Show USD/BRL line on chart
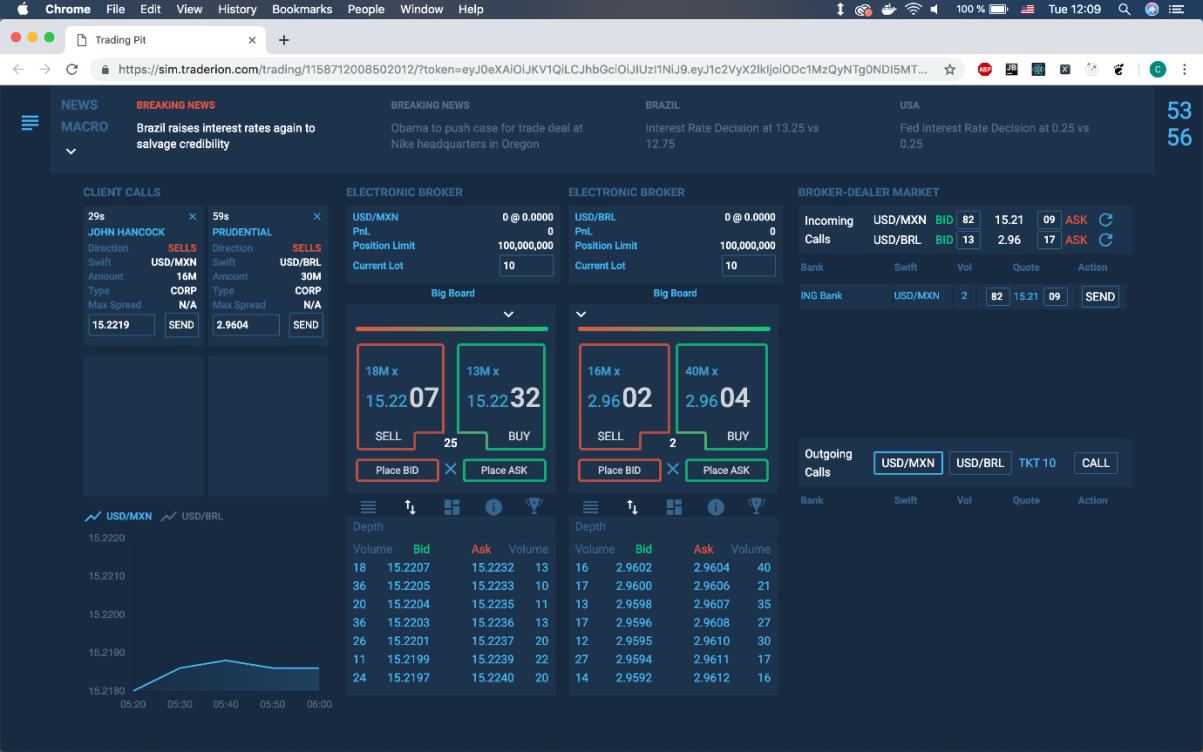This screenshot has width=1203, height=752. coord(193,516)
